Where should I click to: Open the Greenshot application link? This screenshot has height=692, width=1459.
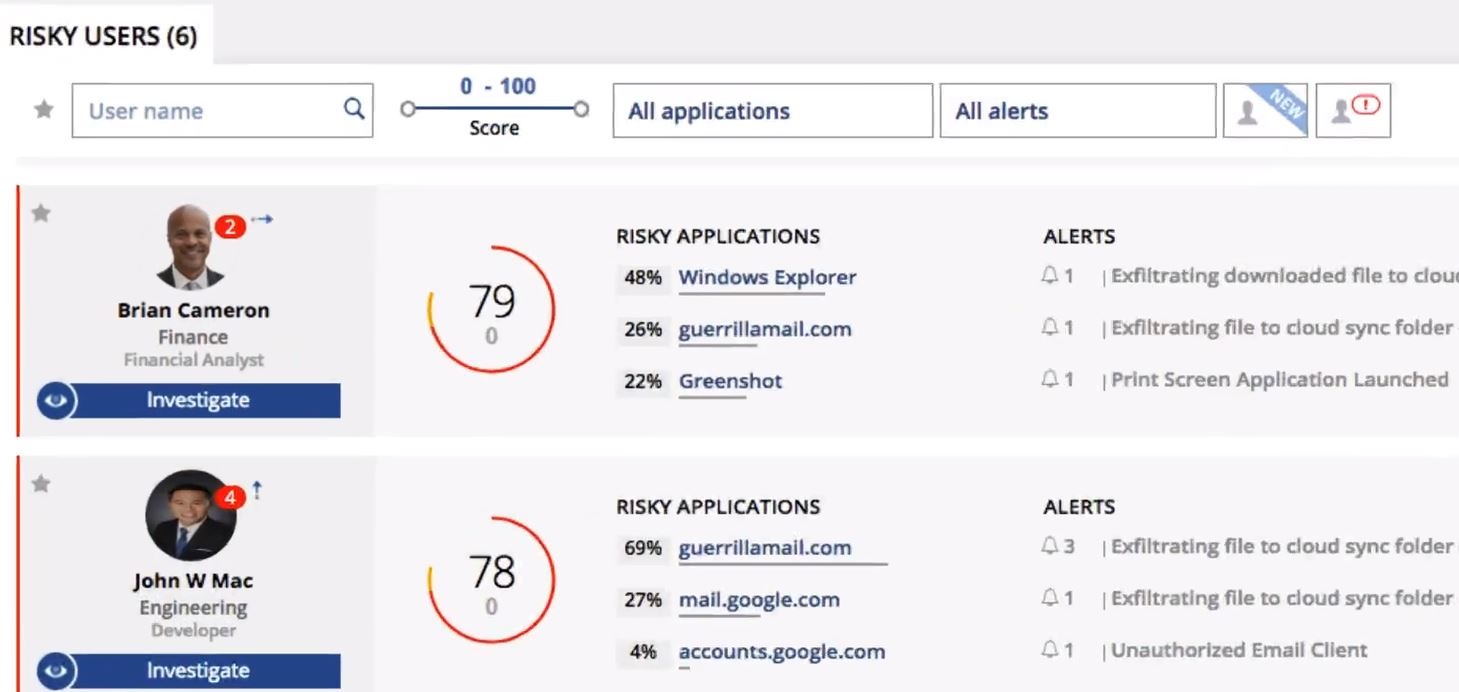pyautogui.click(x=730, y=381)
